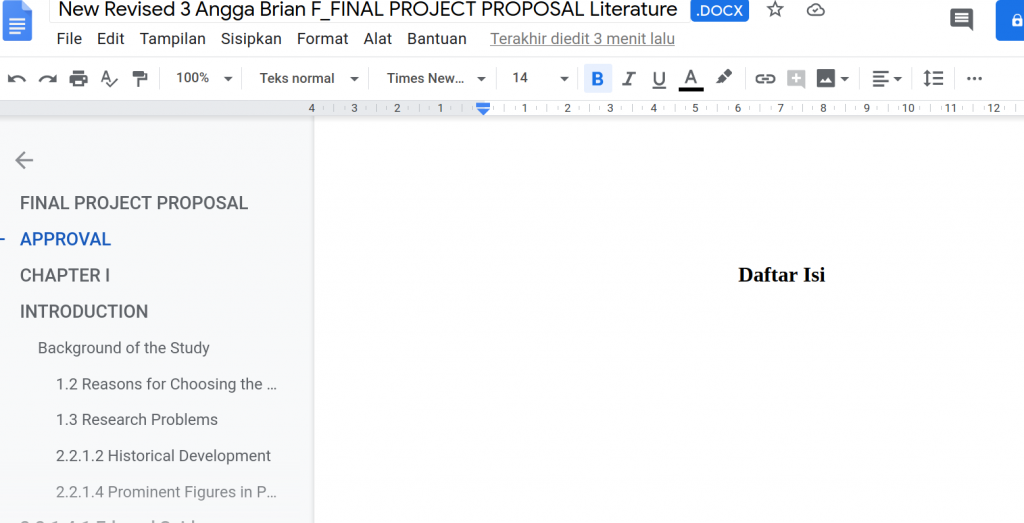This screenshot has height=523, width=1024.
Task: Open the font size 14 dropdown
Action: 540,78
